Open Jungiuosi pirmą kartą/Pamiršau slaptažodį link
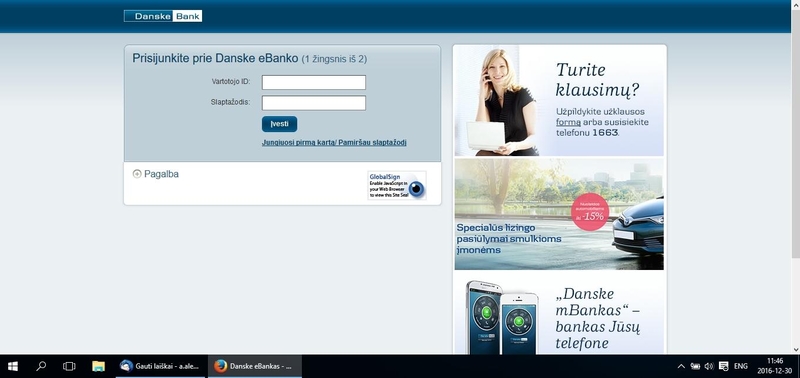This screenshot has width=800, height=378. point(334,143)
